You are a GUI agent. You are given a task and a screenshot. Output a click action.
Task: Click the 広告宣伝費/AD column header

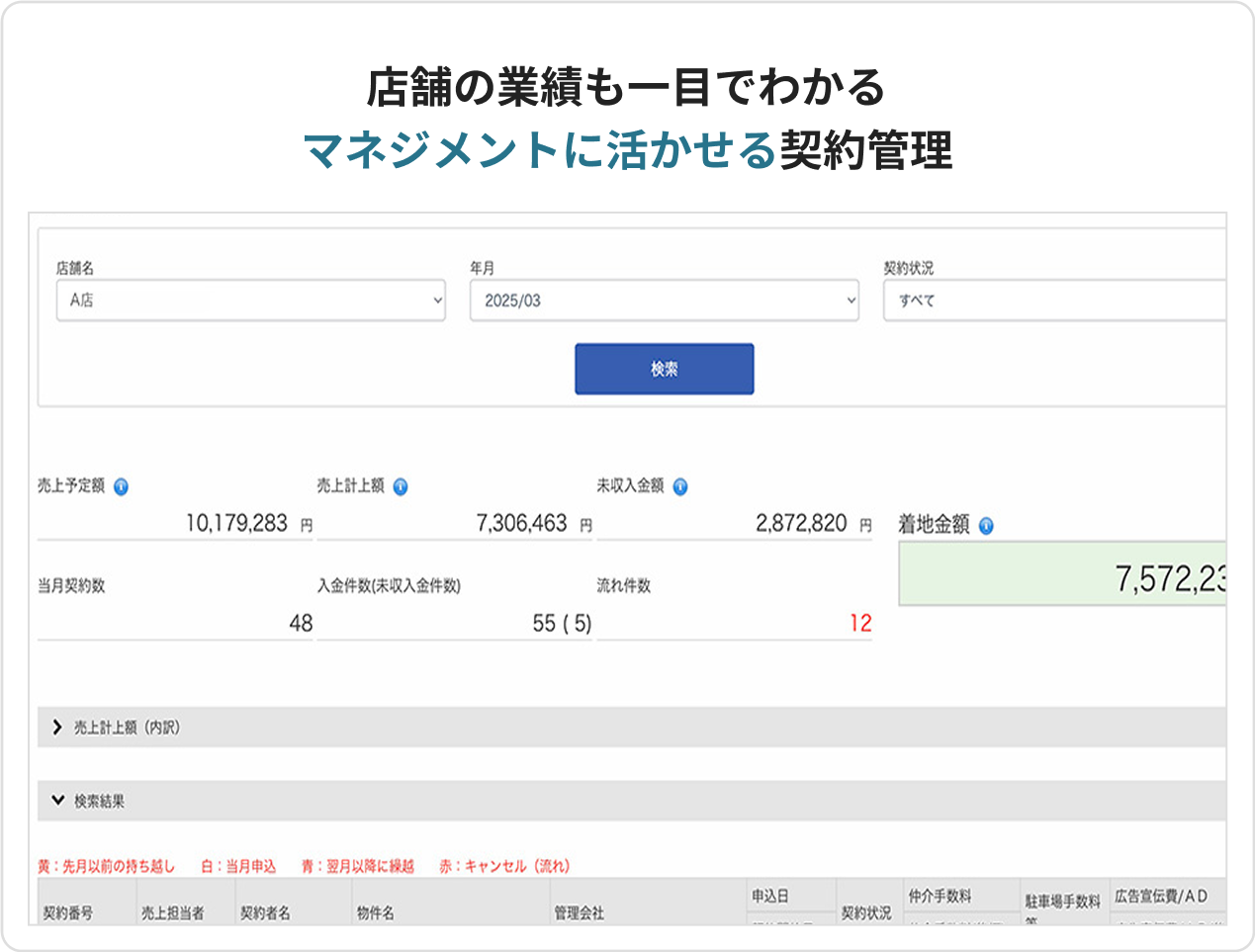1161,896
